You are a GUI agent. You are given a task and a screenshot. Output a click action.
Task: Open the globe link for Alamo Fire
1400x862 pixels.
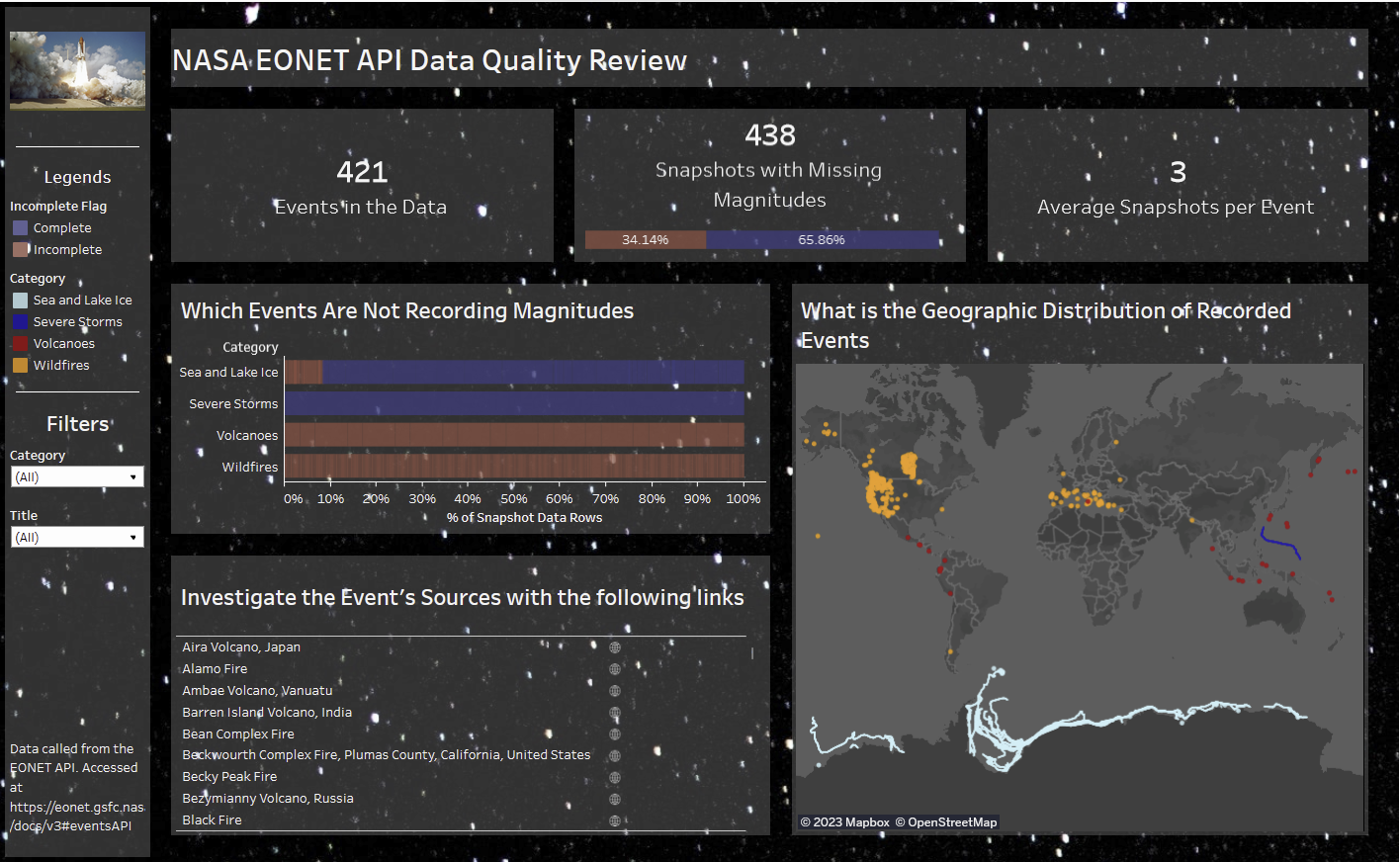pyautogui.click(x=615, y=669)
